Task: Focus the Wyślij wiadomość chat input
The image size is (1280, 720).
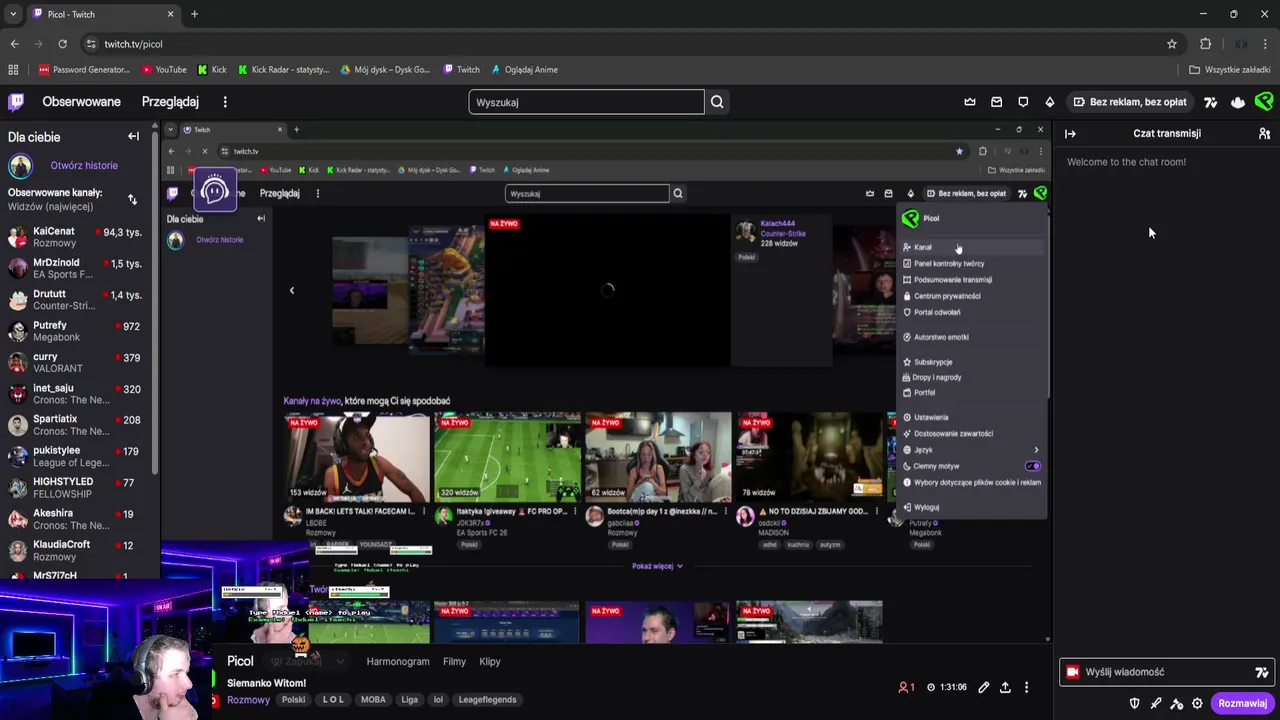Action: click(1167, 672)
